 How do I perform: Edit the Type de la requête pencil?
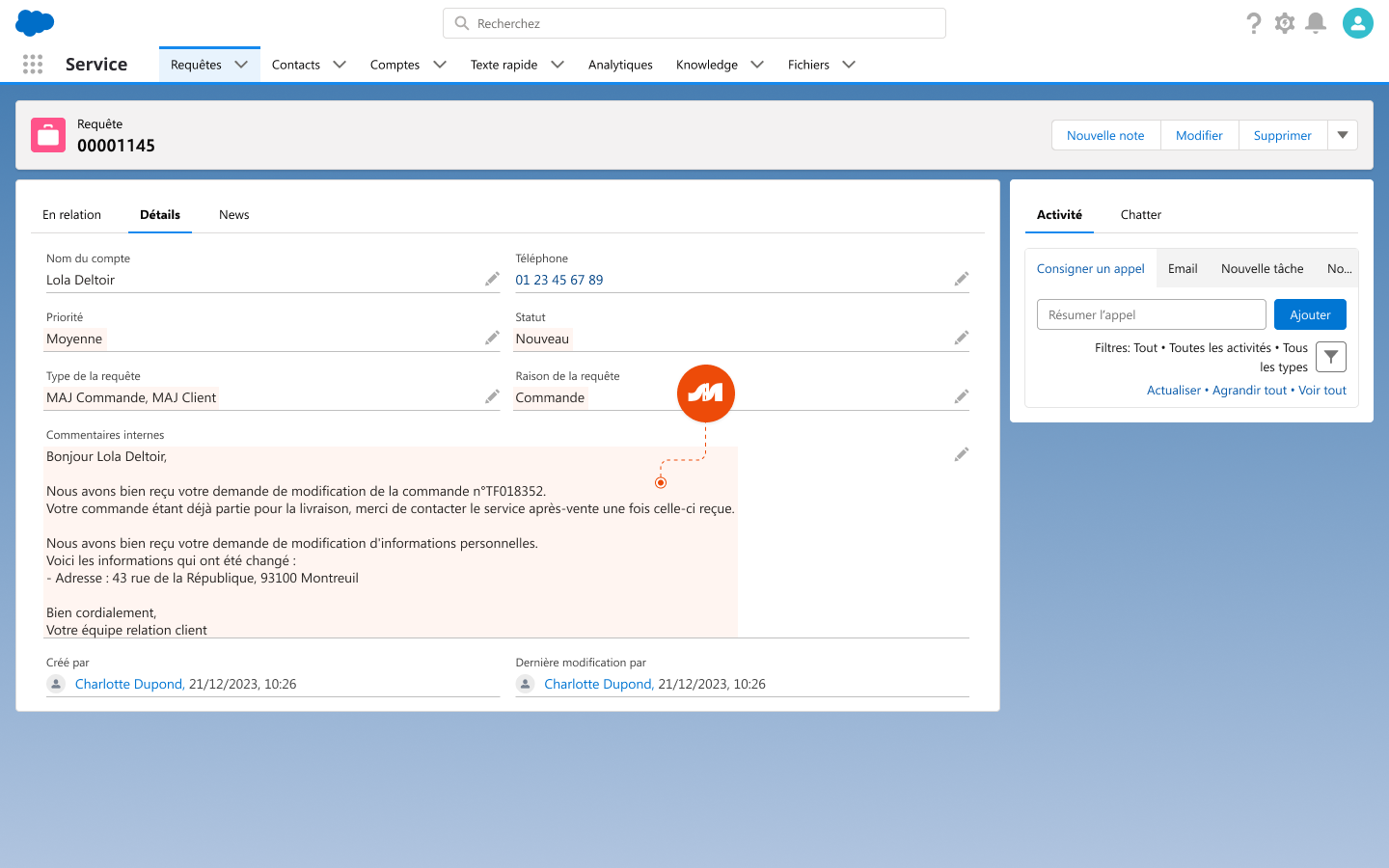point(492,396)
